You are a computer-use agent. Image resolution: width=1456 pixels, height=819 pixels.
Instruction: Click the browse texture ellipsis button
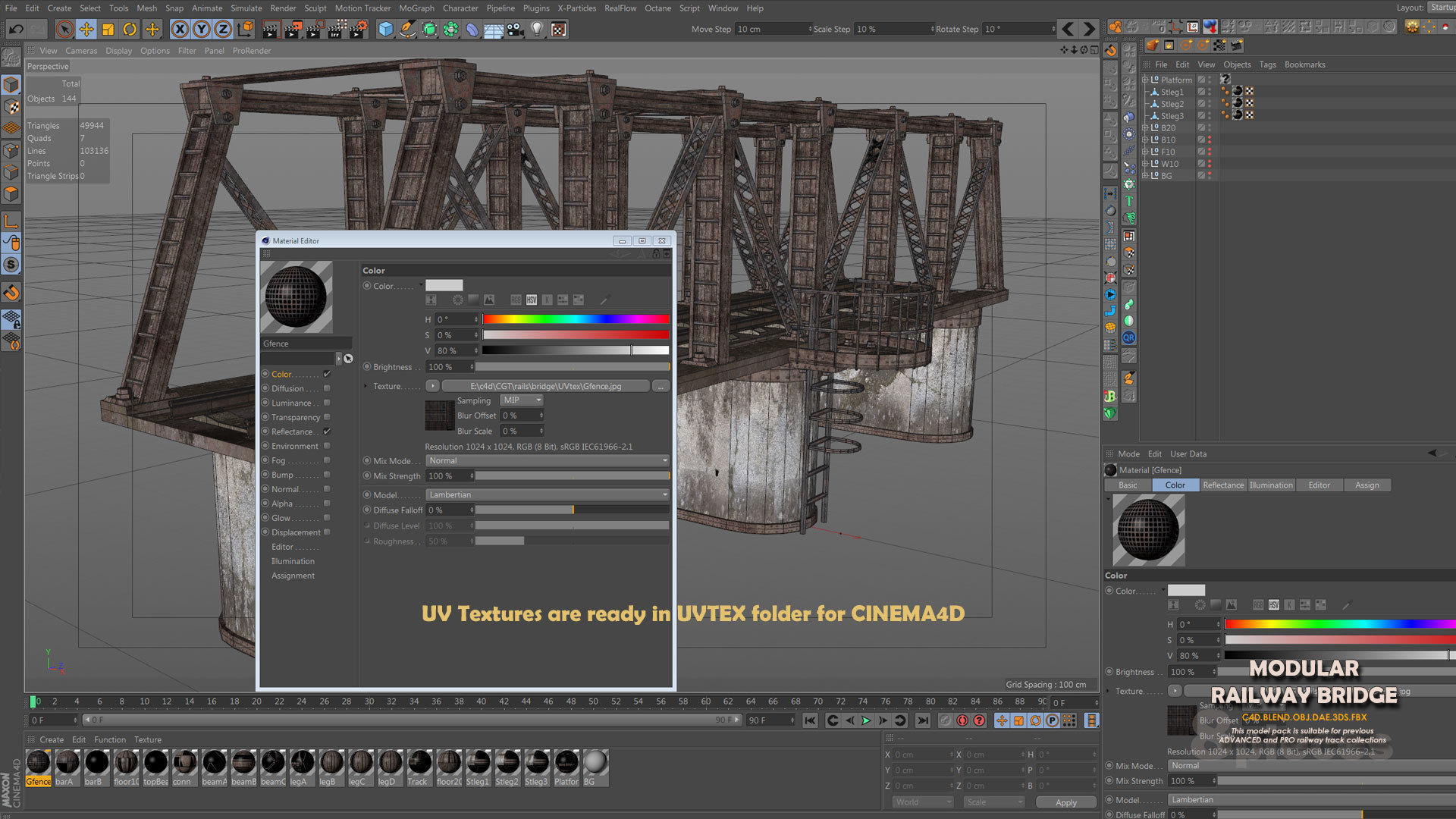pyautogui.click(x=661, y=386)
